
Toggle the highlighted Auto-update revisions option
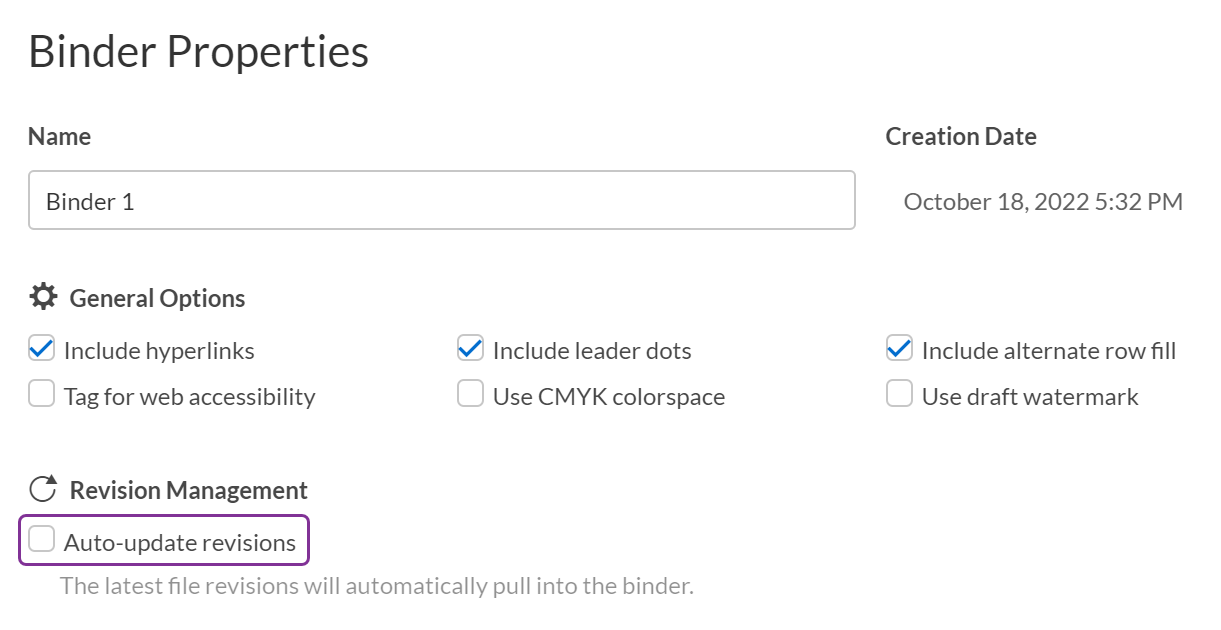(41, 539)
